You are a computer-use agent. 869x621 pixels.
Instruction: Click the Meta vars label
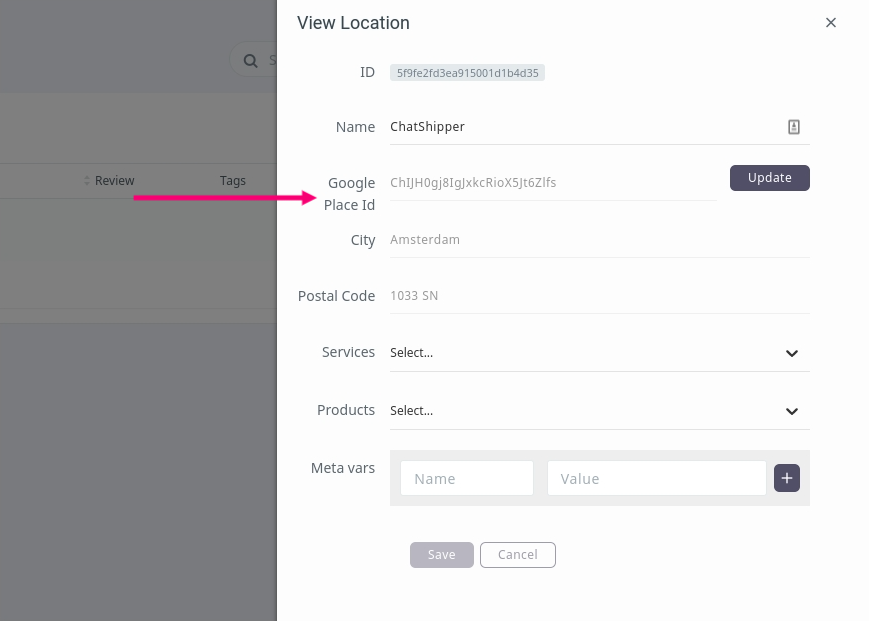[x=343, y=468]
